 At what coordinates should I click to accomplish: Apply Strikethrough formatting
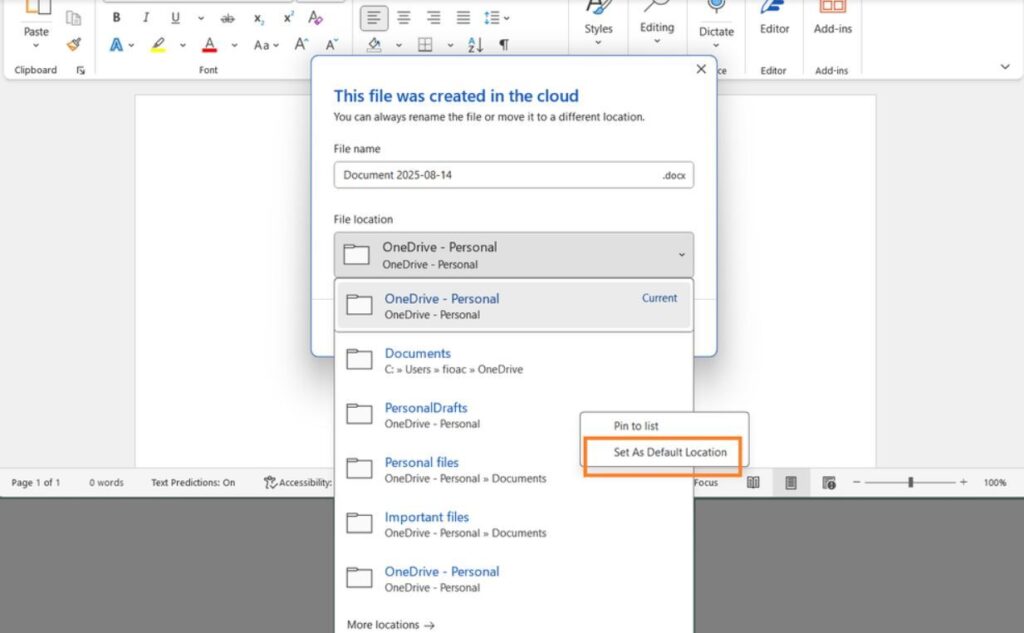[227, 18]
